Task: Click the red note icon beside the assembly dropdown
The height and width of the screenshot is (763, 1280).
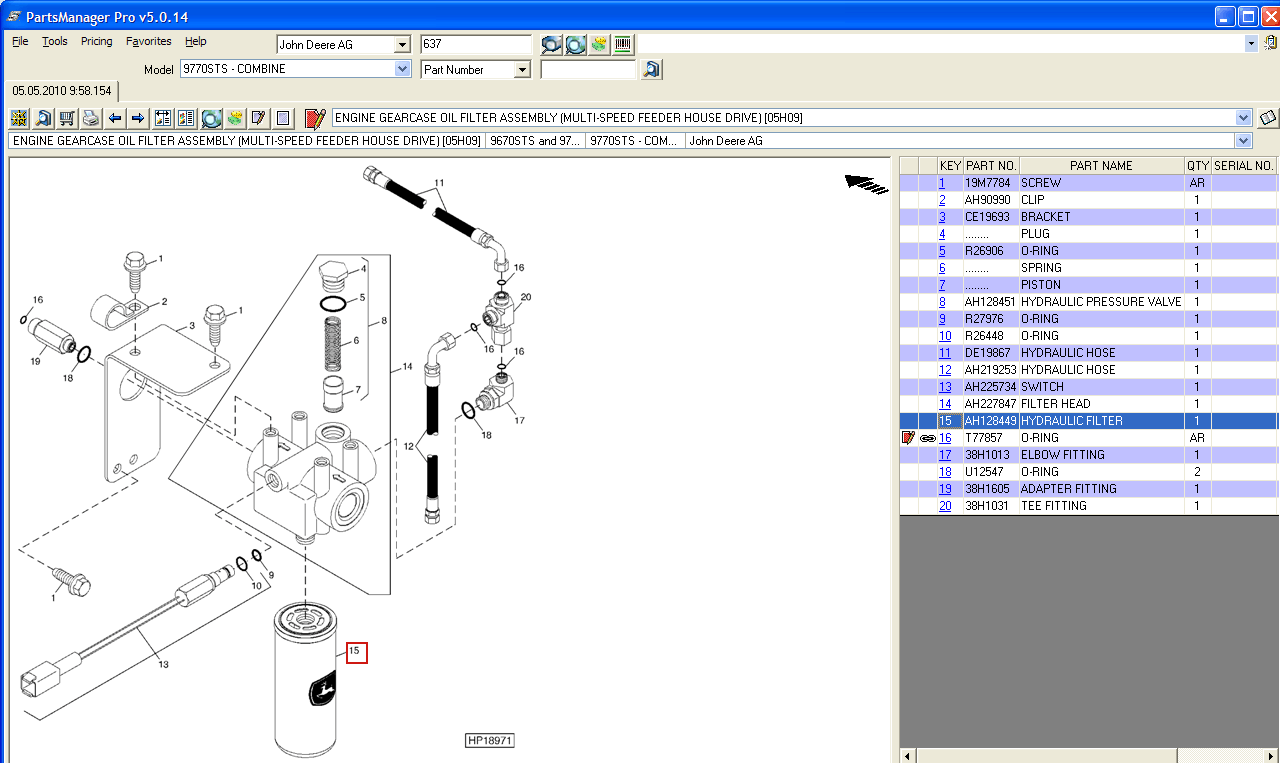Action: (316, 118)
